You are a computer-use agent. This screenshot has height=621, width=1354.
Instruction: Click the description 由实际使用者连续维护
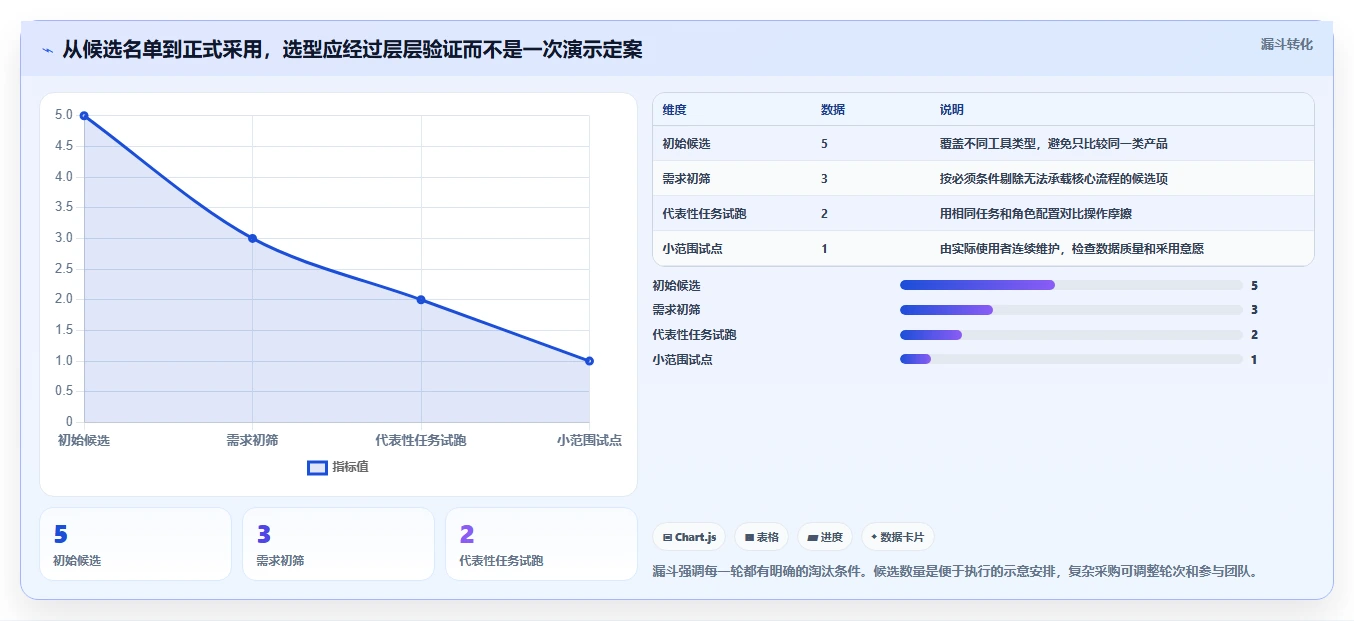point(999,249)
